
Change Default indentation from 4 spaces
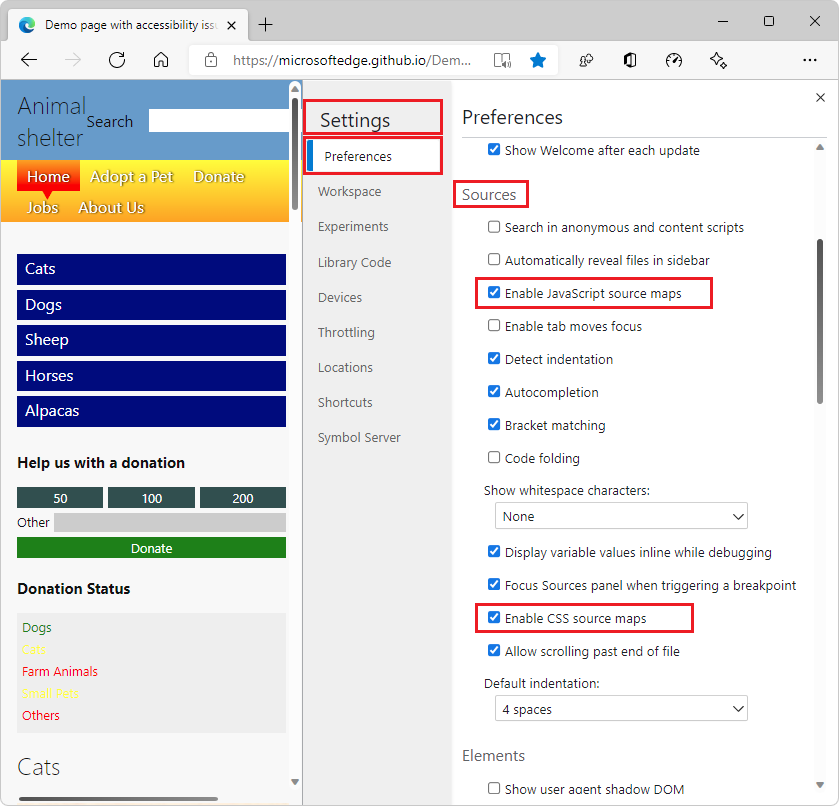tap(621, 708)
